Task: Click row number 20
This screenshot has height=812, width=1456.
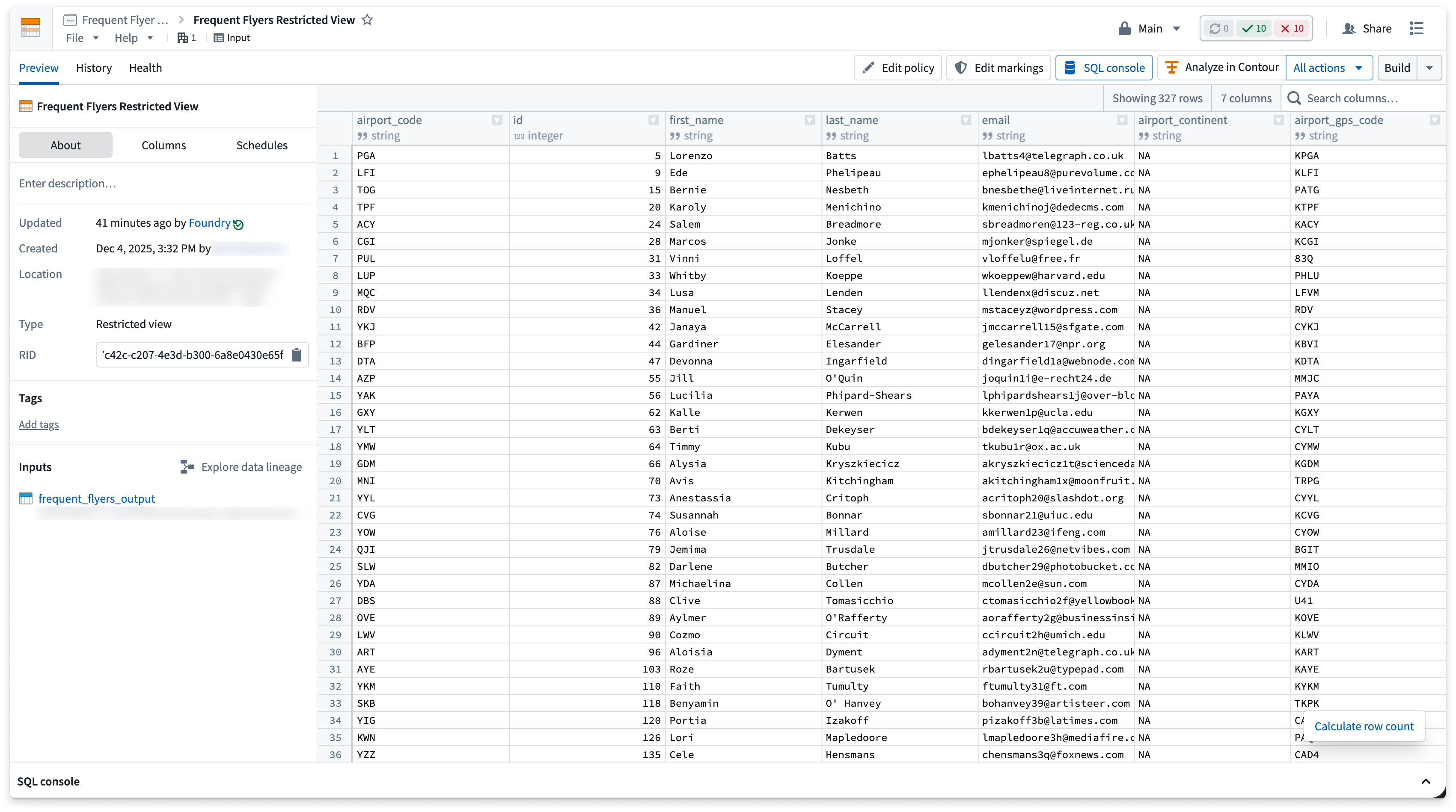Action: tap(335, 481)
